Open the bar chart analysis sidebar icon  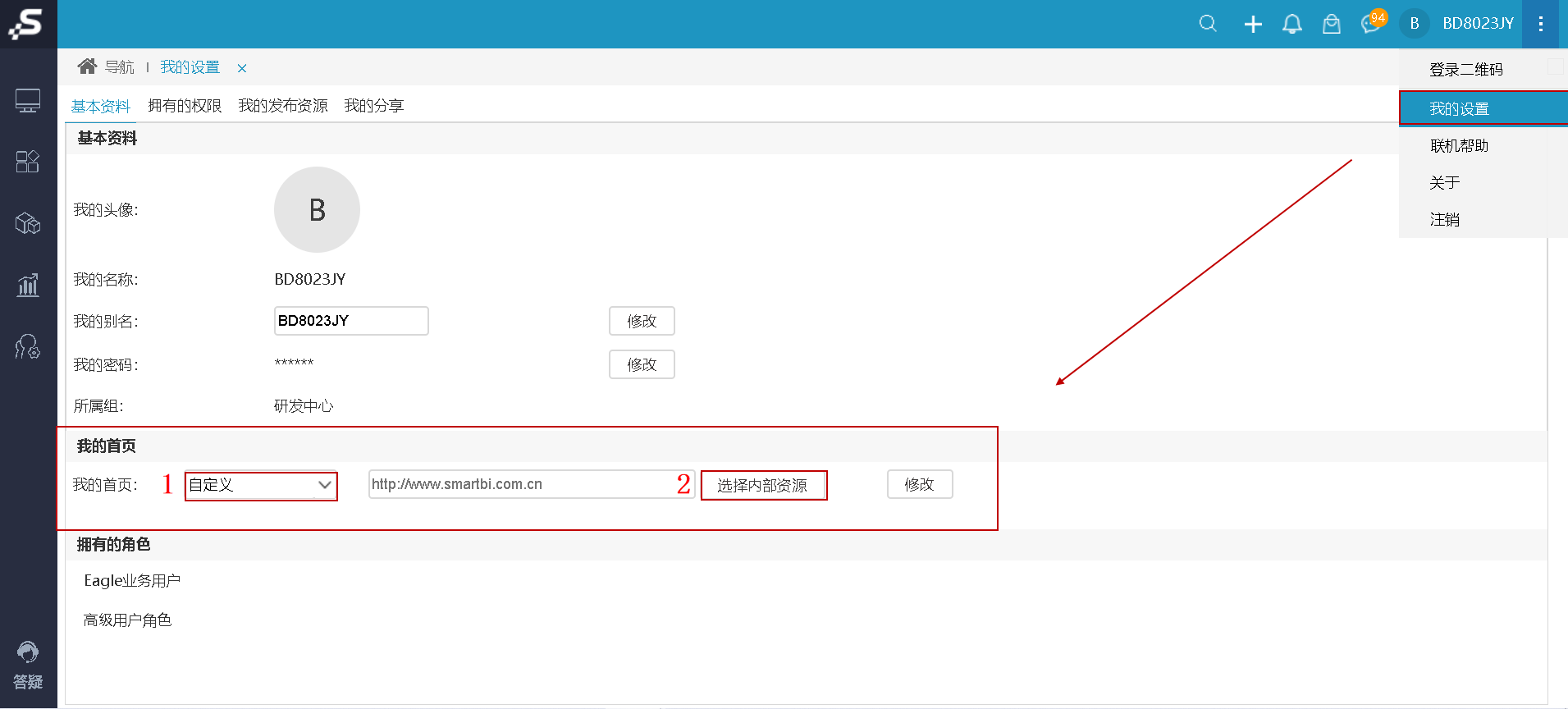[28, 285]
